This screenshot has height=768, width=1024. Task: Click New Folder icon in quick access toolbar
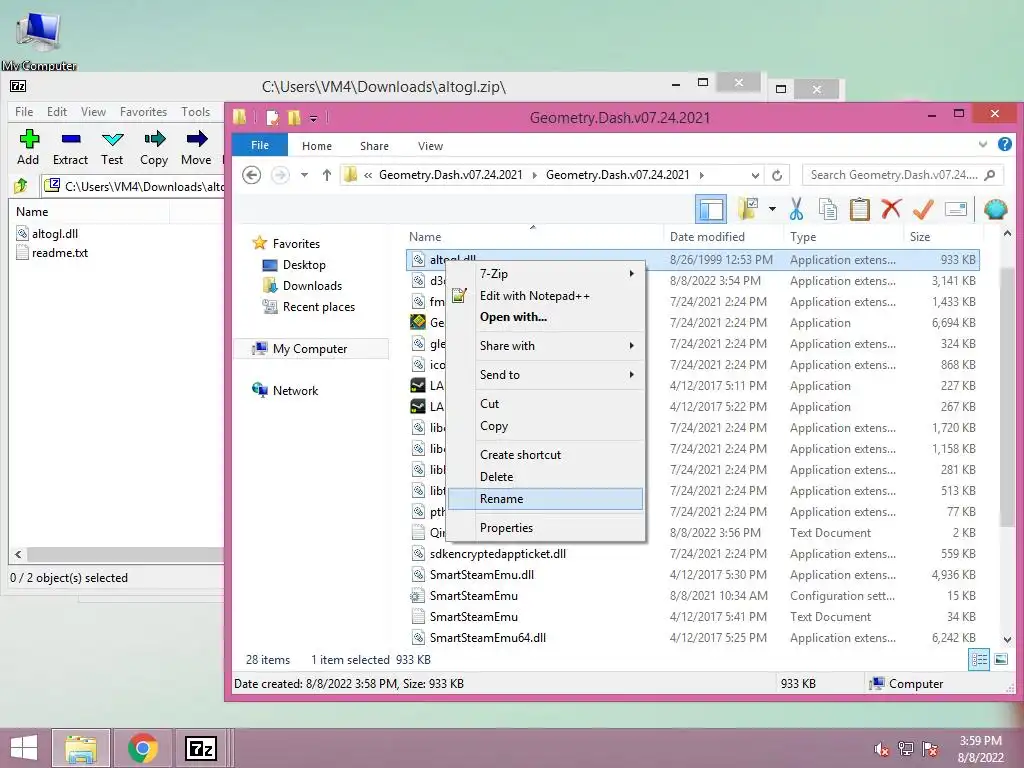(294, 118)
